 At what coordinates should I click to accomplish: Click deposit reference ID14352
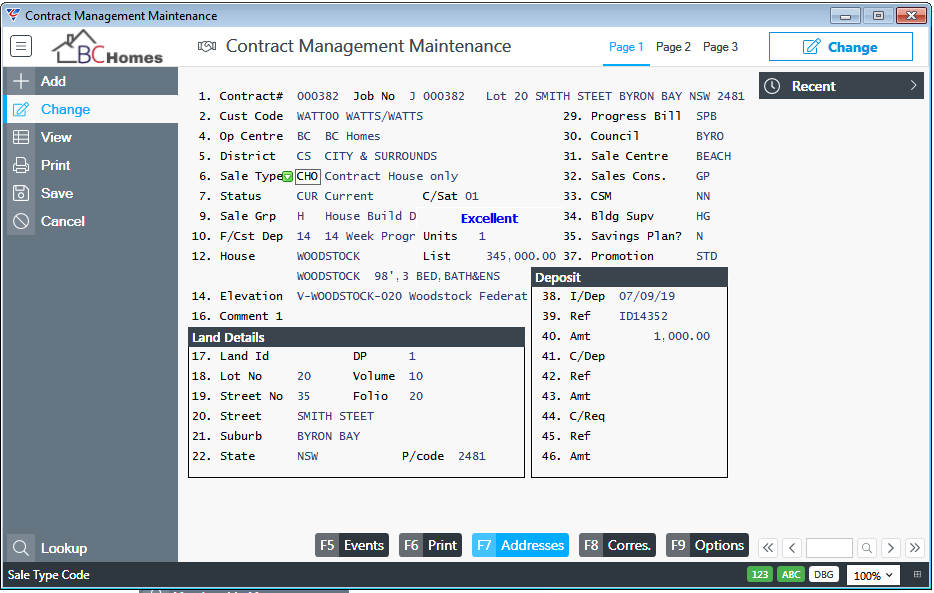(643, 316)
